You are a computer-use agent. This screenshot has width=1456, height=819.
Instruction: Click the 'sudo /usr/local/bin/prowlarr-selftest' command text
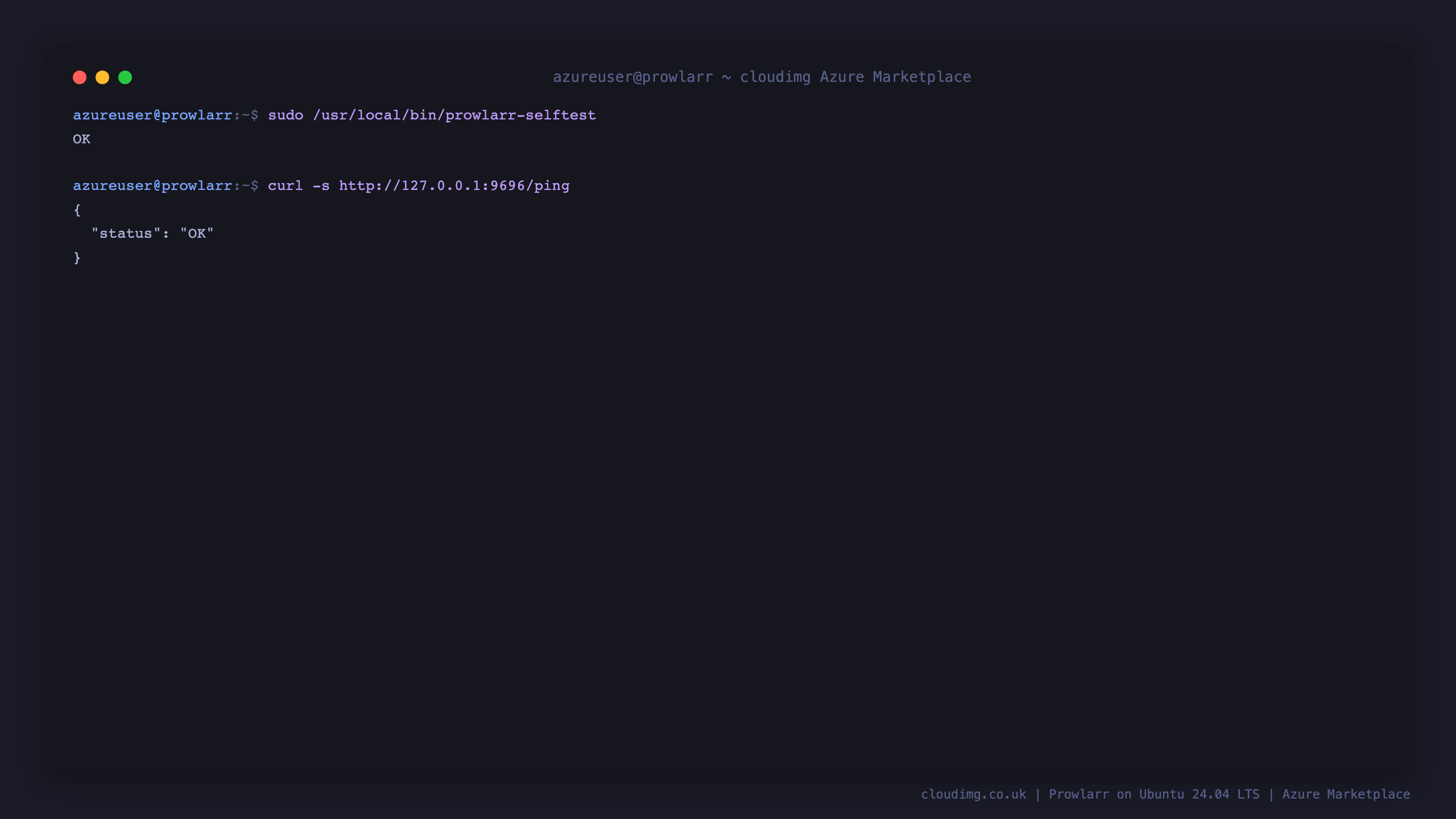432,115
